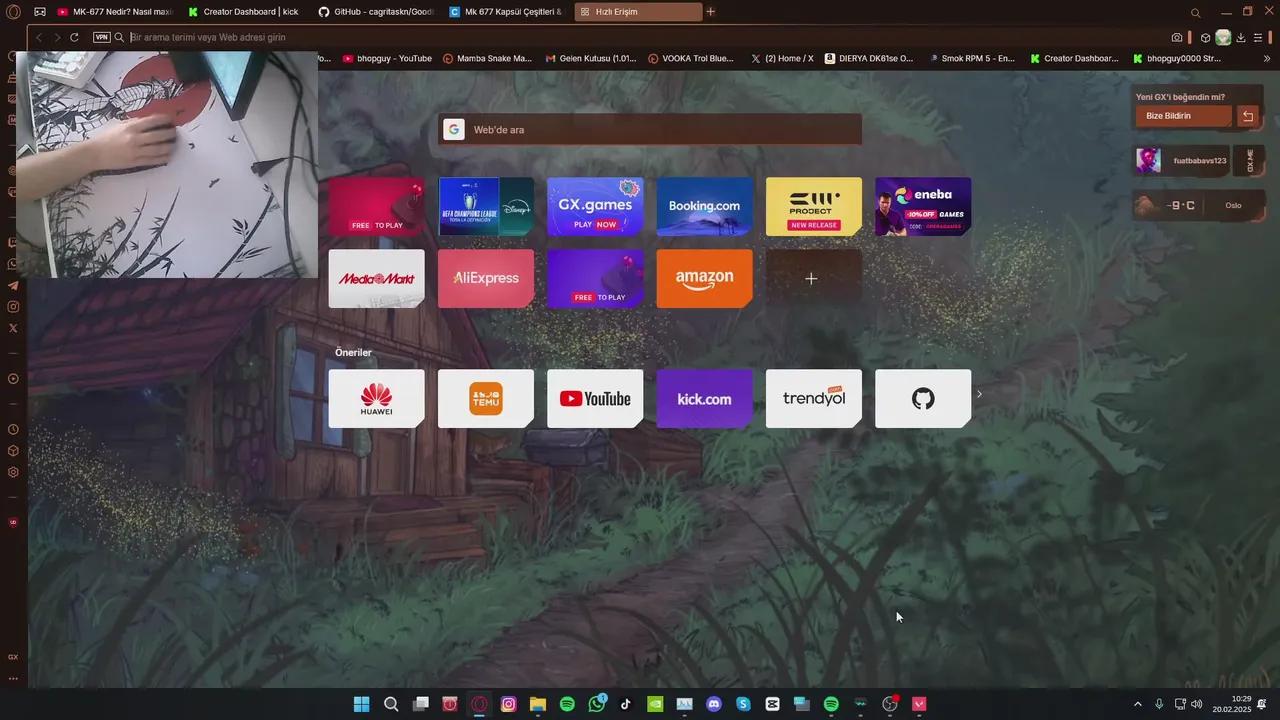Open the downloads icon in the toolbar

[1241, 37]
